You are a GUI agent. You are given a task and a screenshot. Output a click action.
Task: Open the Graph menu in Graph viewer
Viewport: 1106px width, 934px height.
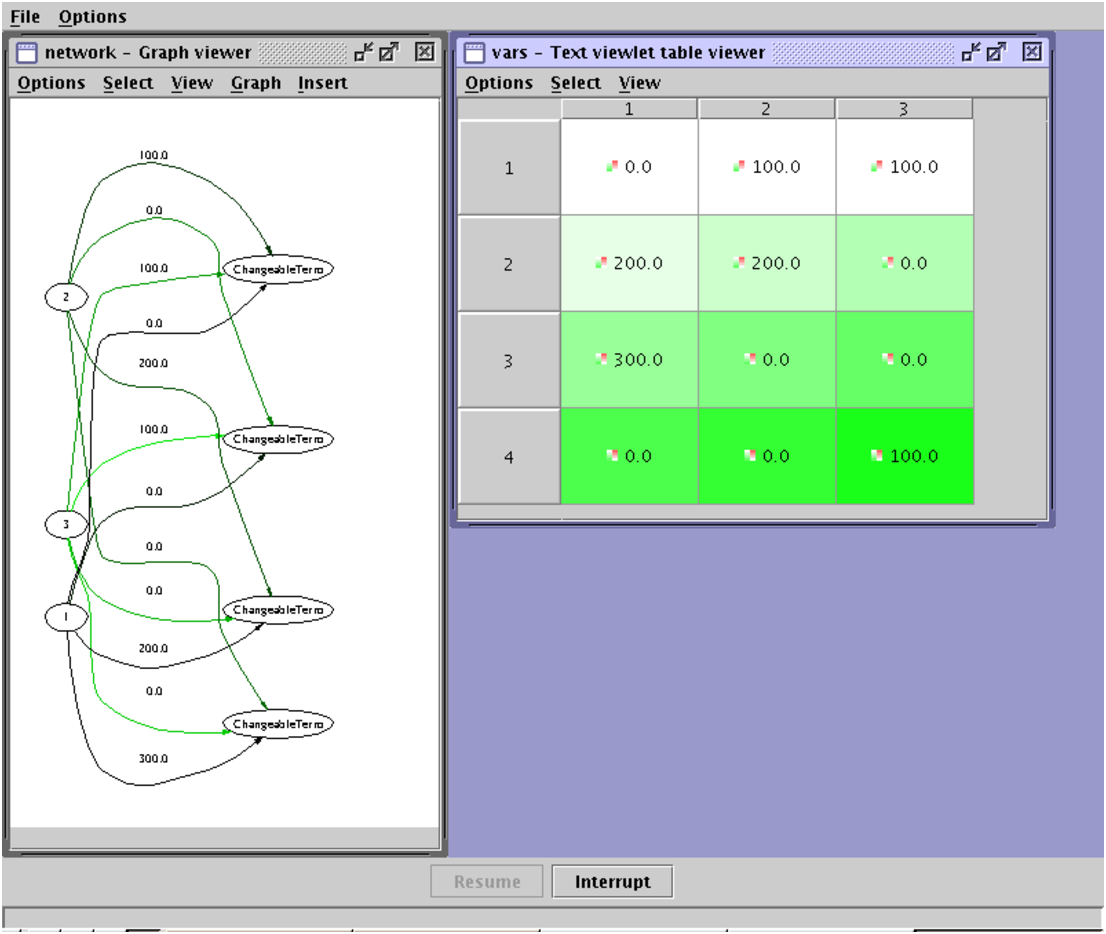(255, 83)
